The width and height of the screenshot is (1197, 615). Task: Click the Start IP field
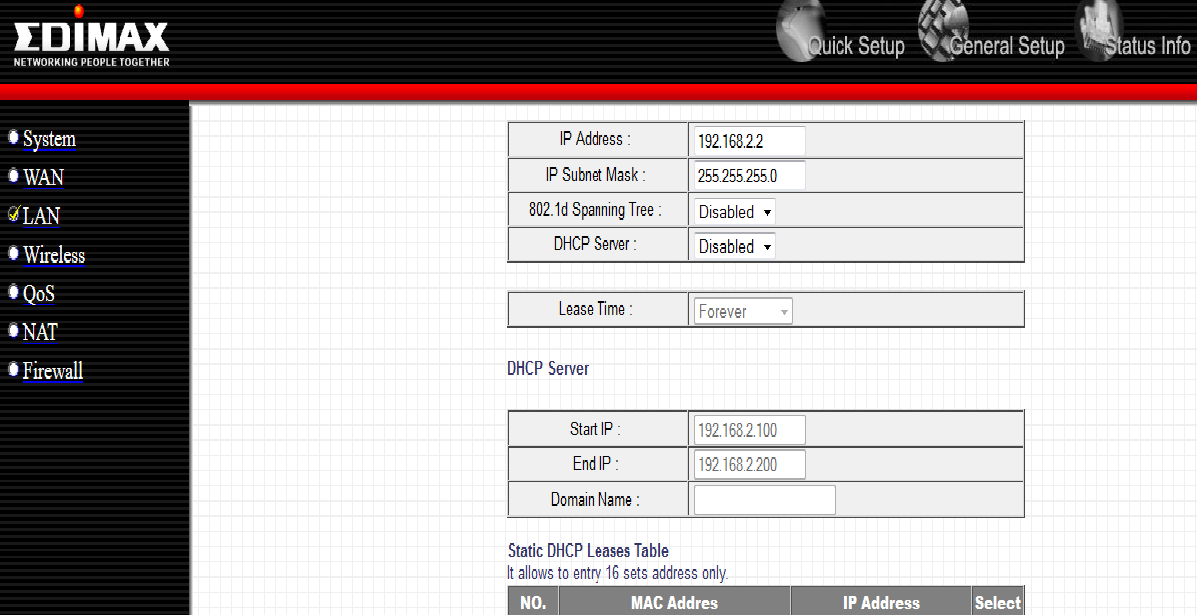pos(749,430)
